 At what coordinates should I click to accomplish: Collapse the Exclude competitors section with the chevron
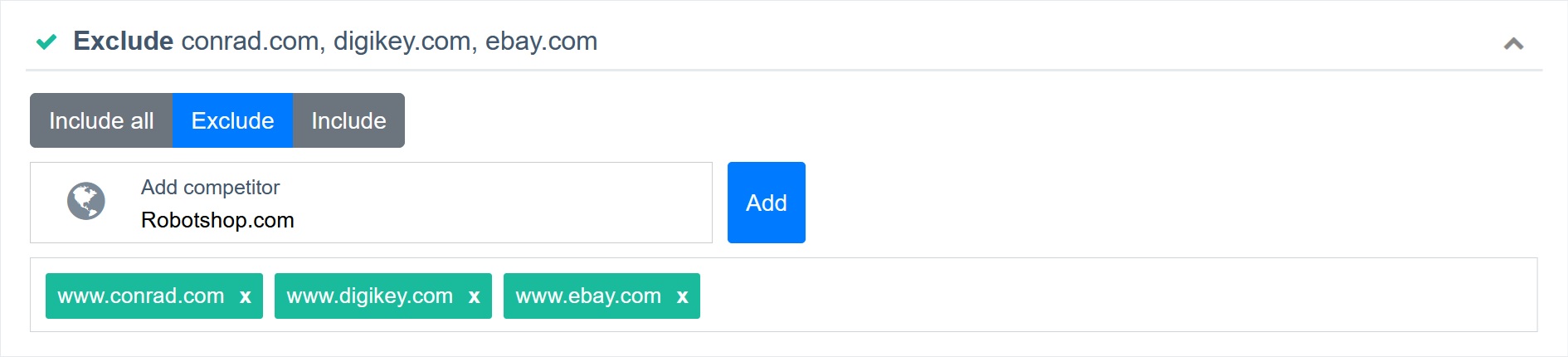point(1513,43)
